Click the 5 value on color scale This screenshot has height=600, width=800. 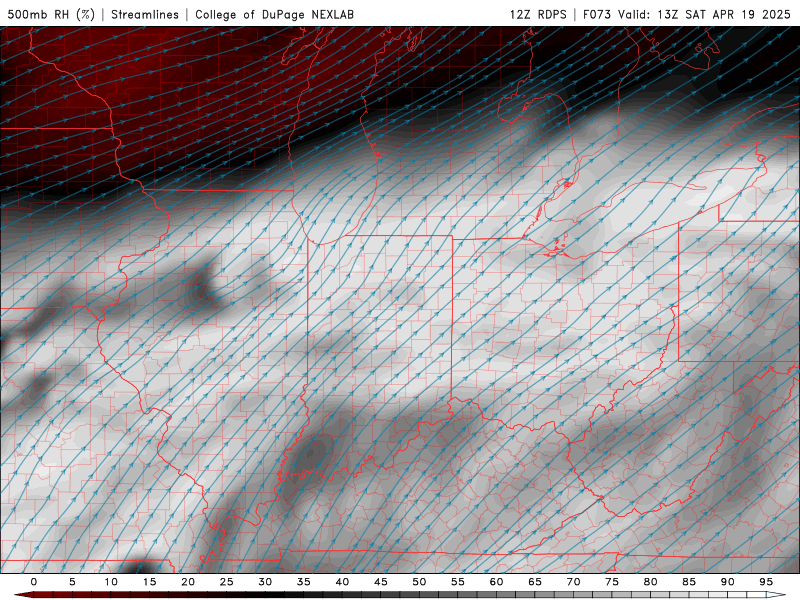coord(72,582)
